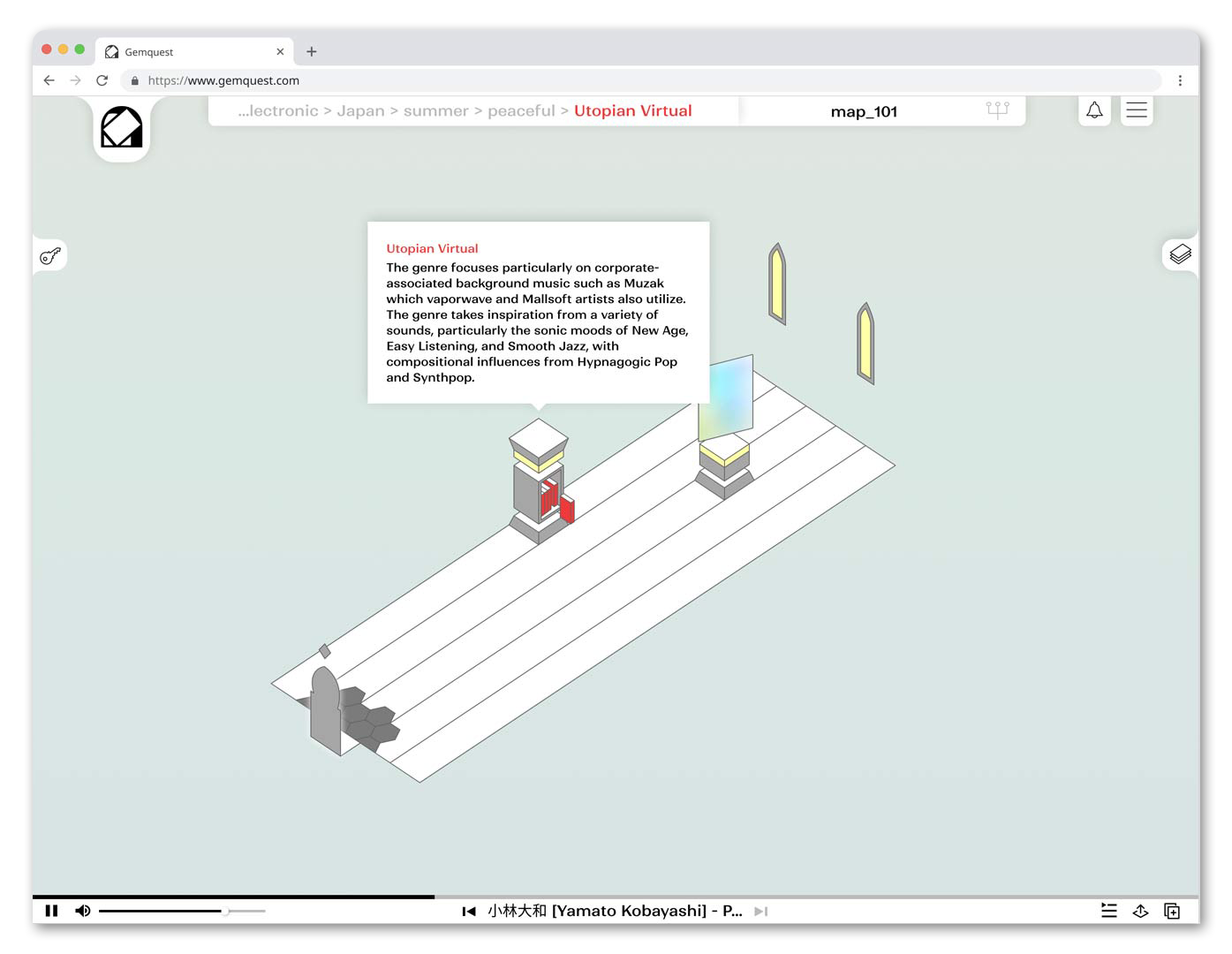Click the share icon in player bar

[1140, 911]
